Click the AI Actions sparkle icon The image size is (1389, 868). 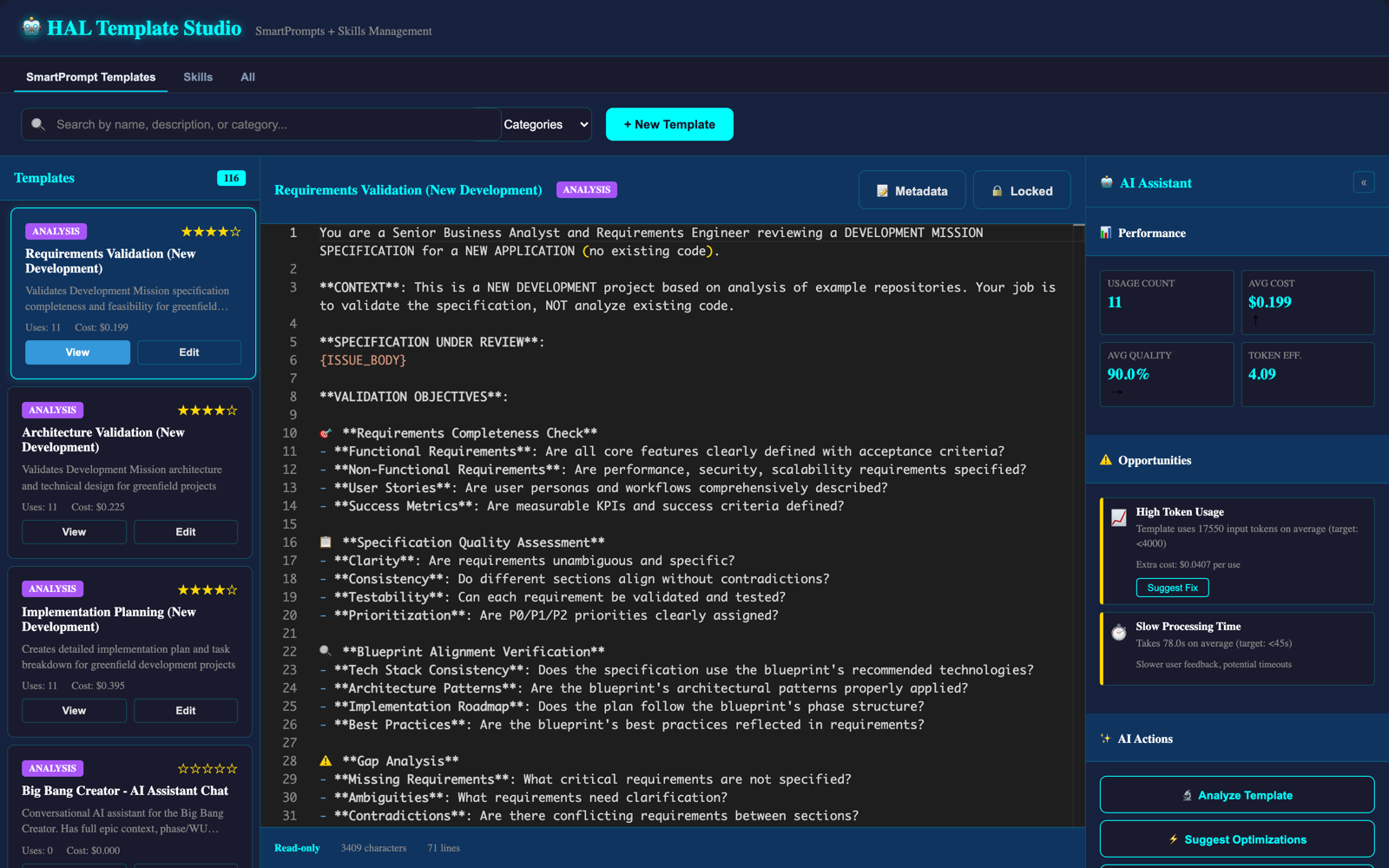coord(1105,739)
